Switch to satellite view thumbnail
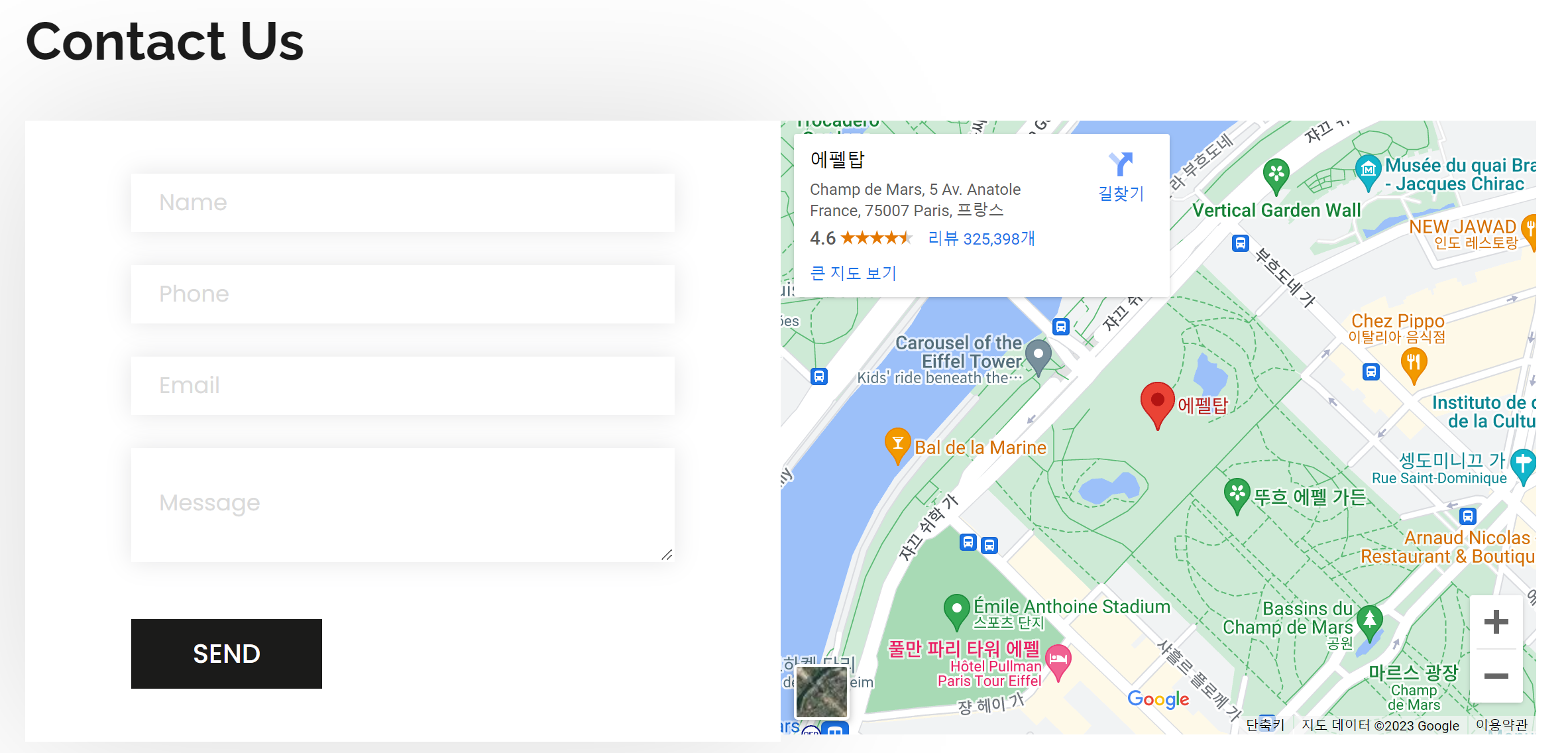 tap(821, 691)
